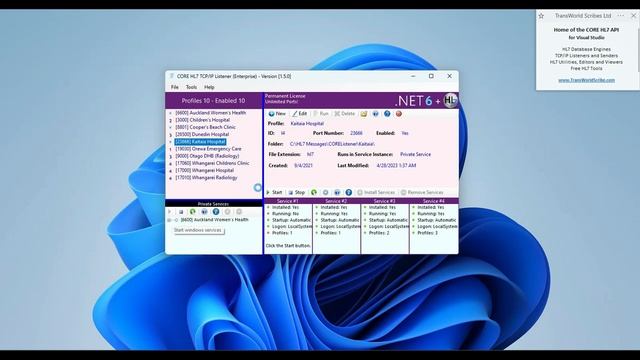This screenshot has width=640, height=360.
Task: Select the Service #3 column header
Action: pyautogui.click(x=384, y=201)
